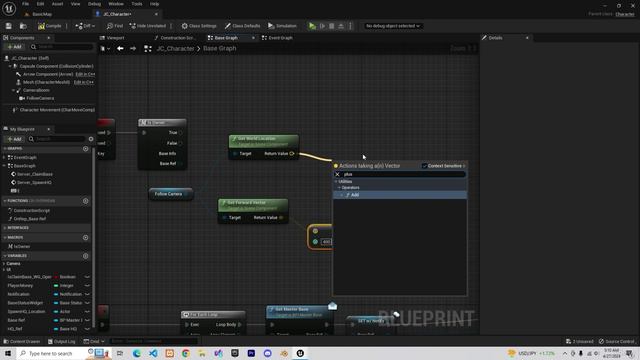Viewport: 640px width, 360px height.
Task: Open the Edit menu
Action: tap(40, 4)
